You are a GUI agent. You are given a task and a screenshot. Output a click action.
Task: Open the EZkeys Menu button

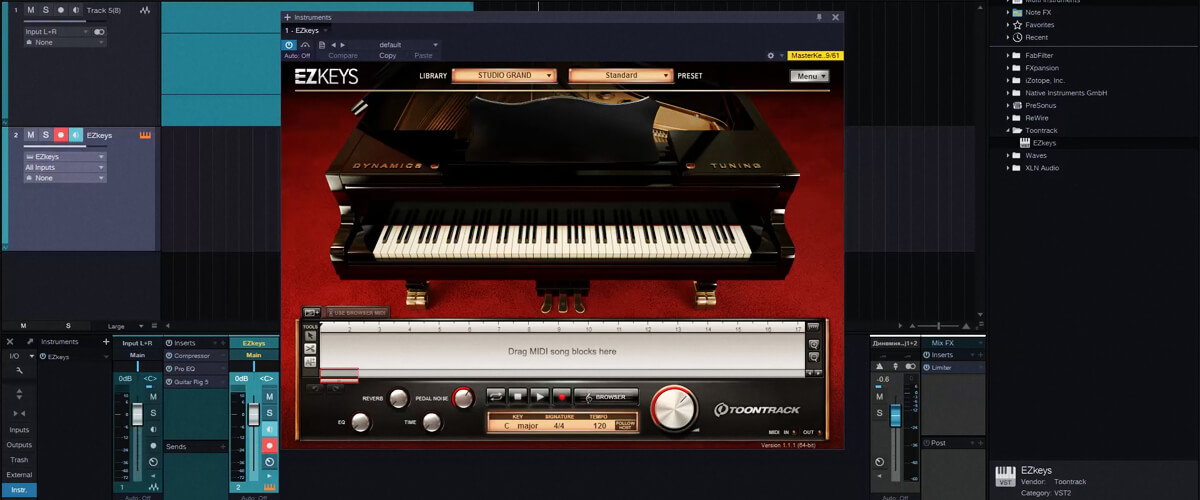click(x=809, y=76)
